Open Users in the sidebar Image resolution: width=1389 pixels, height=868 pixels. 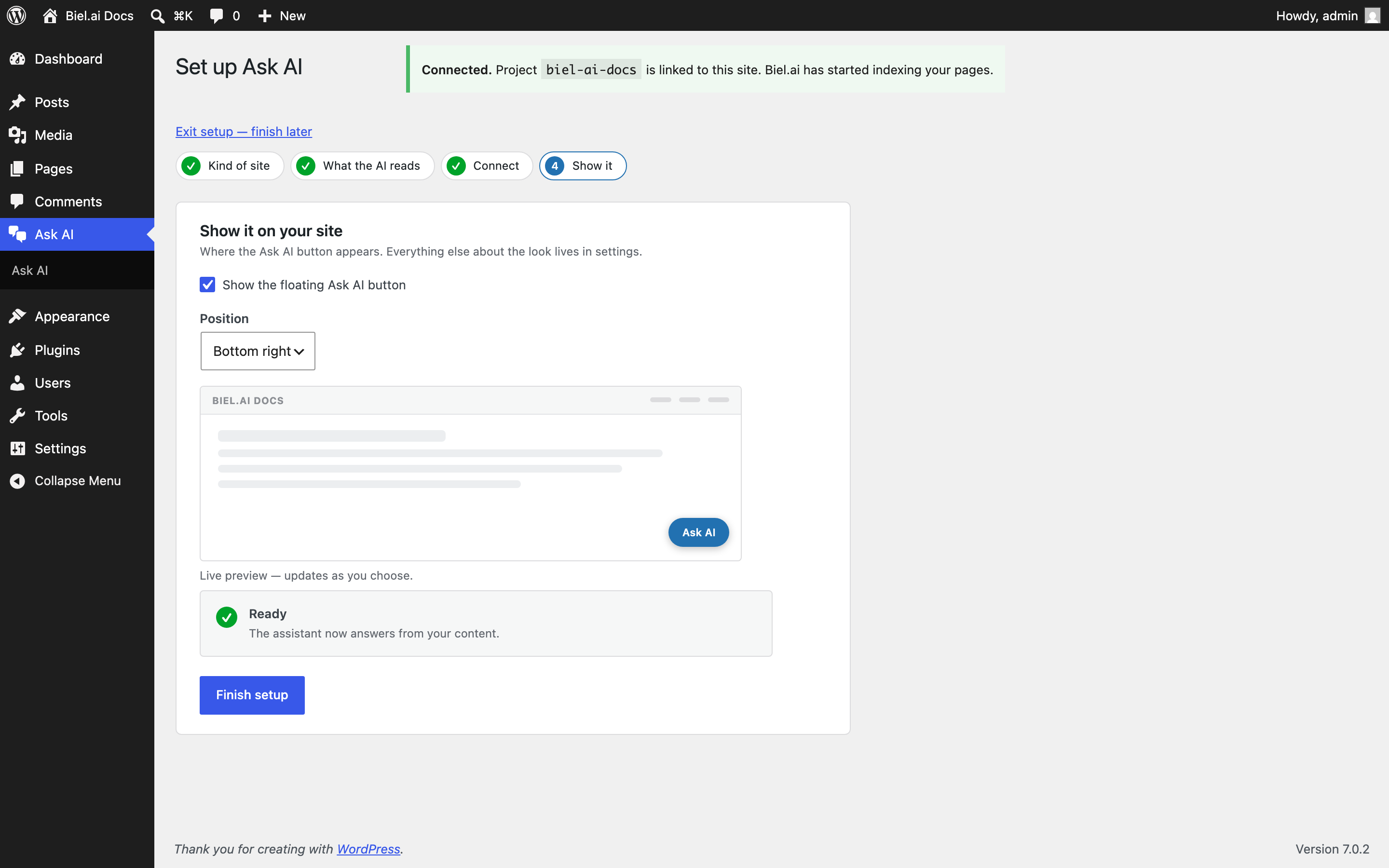(77, 383)
